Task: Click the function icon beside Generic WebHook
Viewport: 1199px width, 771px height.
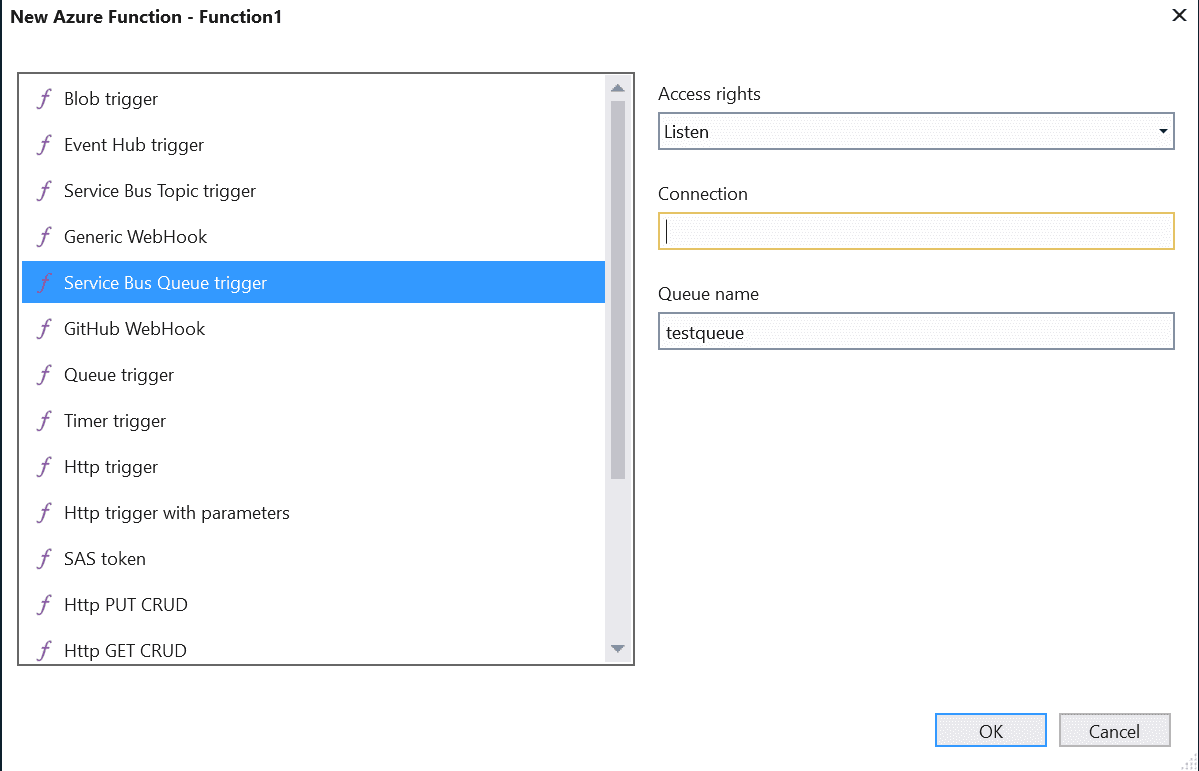Action: [44, 236]
